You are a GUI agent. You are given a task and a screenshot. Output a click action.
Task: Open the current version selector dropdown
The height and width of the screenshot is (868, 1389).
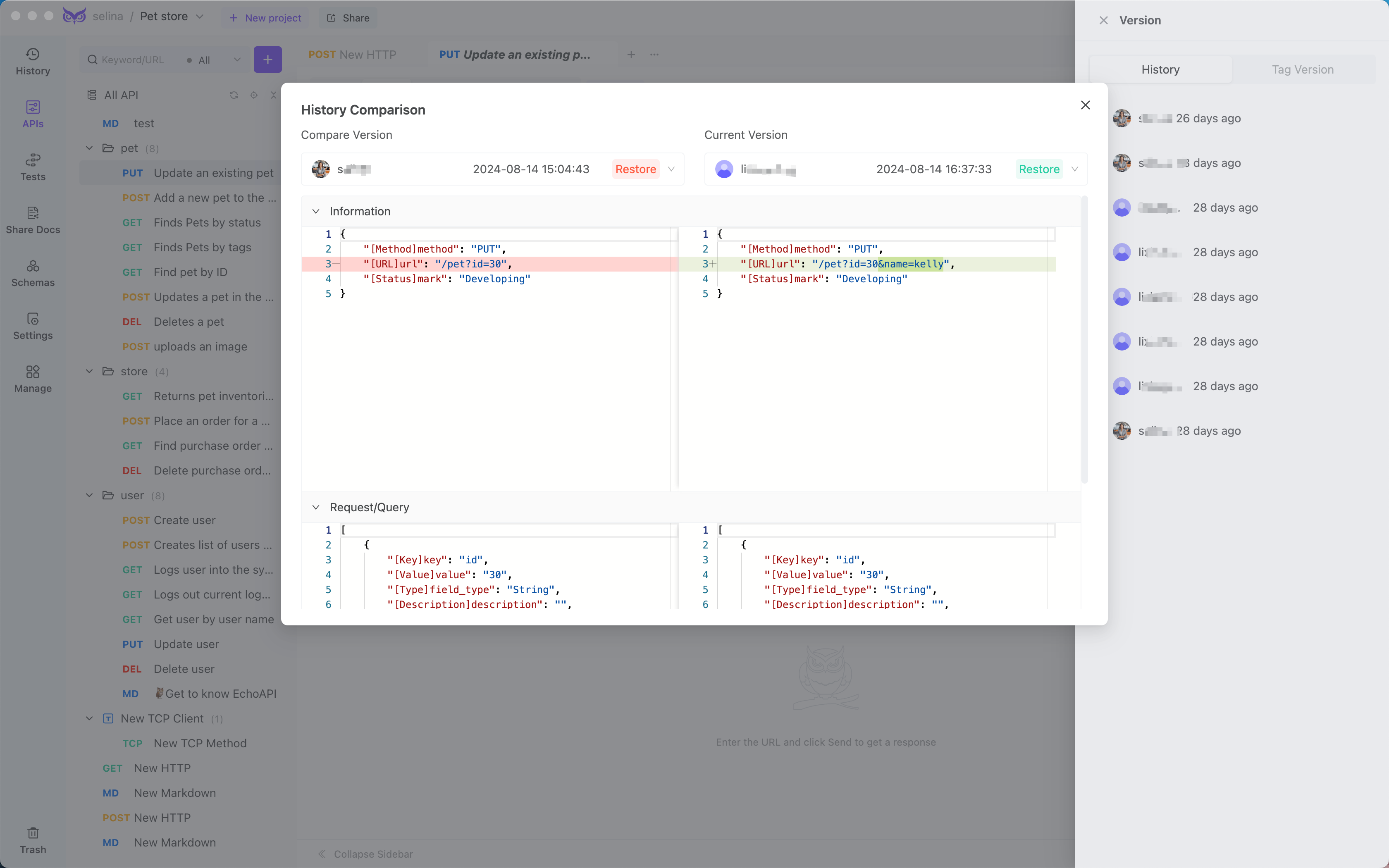1074,169
